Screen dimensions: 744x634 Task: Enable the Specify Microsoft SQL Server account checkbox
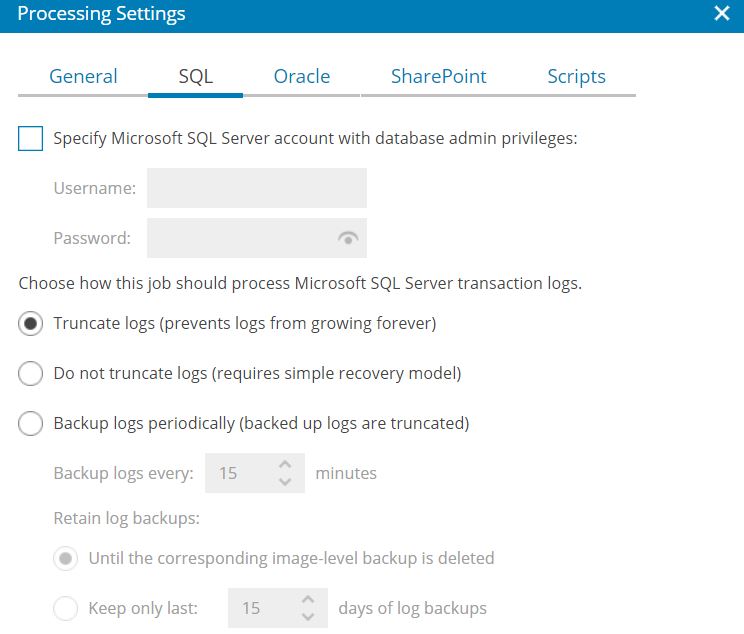pyautogui.click(x=30, y=138)
